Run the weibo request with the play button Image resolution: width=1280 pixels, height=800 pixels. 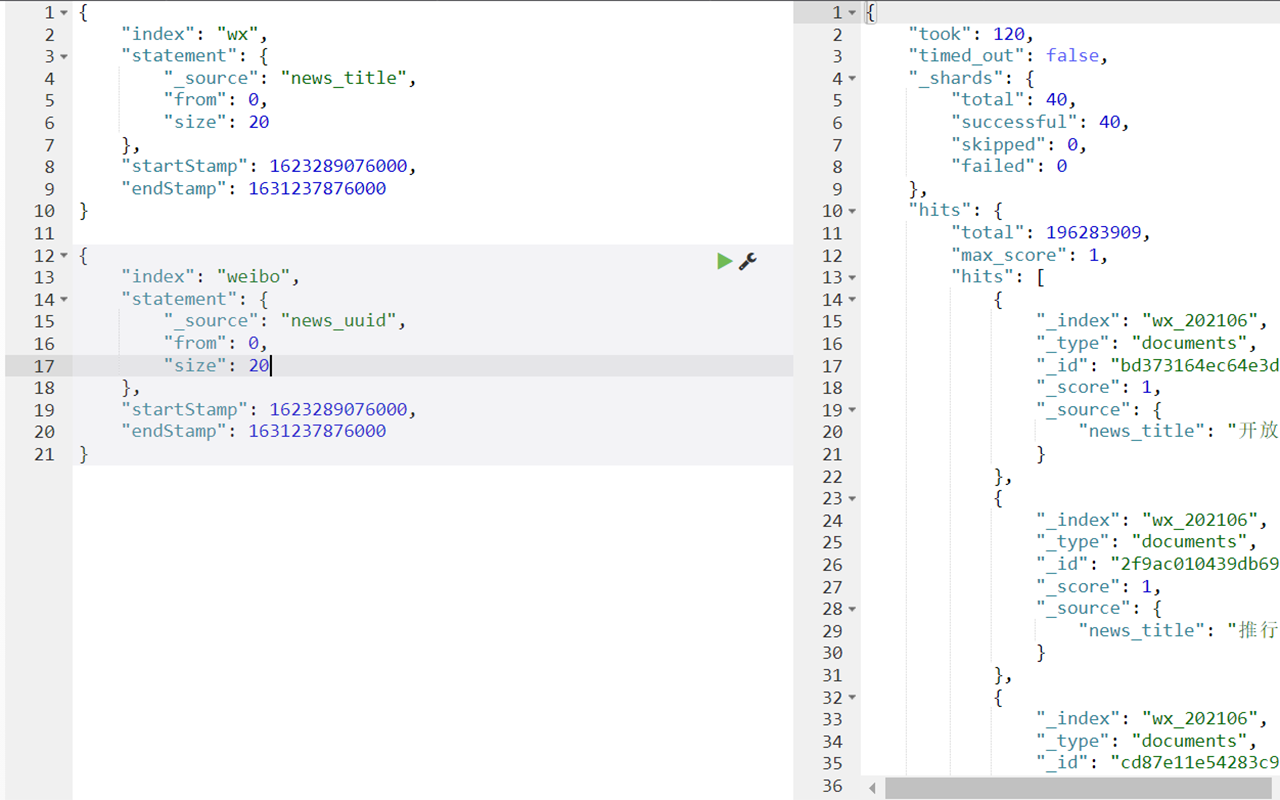click(x=725, y=261)
